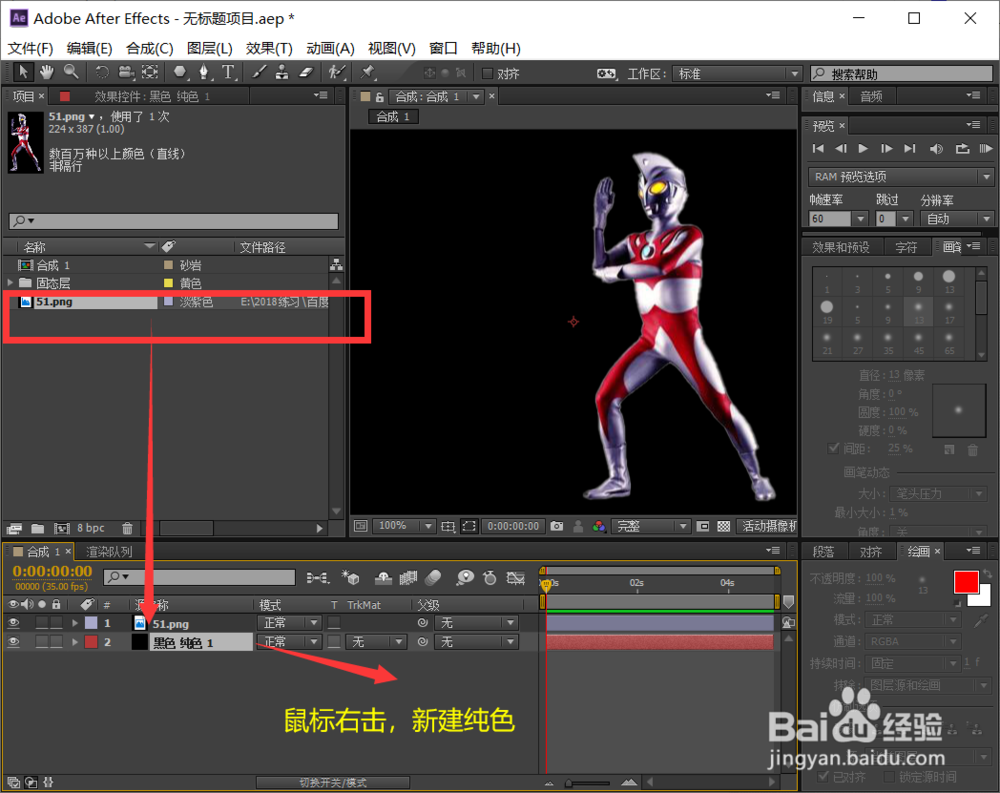1000x793 pixels.
Task: Hide the 51.png layer eye toggle
Action: point(13,623)
